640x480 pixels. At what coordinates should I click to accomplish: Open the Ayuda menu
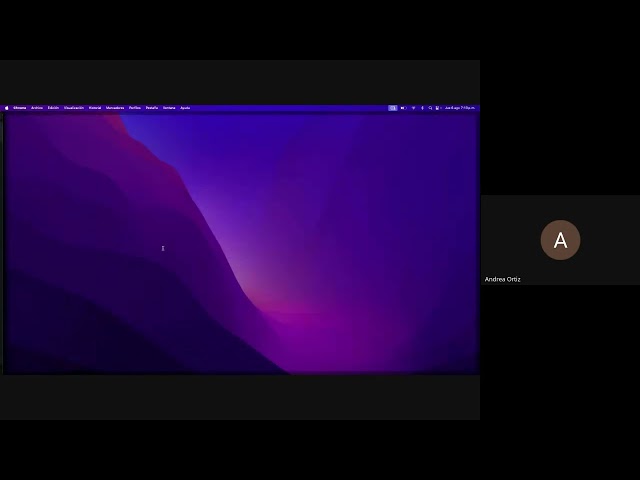(185, 108)
